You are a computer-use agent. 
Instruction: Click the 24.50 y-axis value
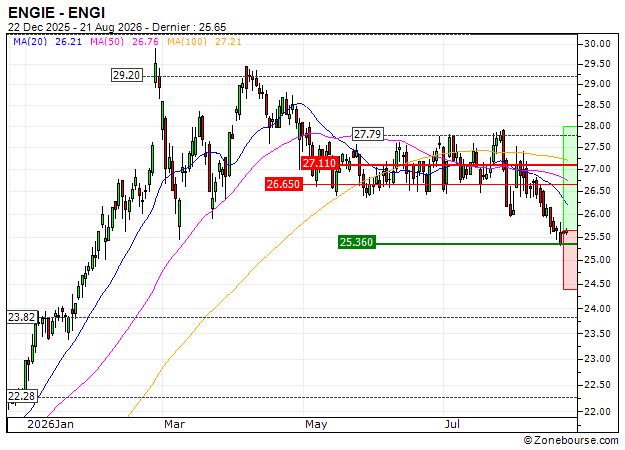tap(597, 284)
